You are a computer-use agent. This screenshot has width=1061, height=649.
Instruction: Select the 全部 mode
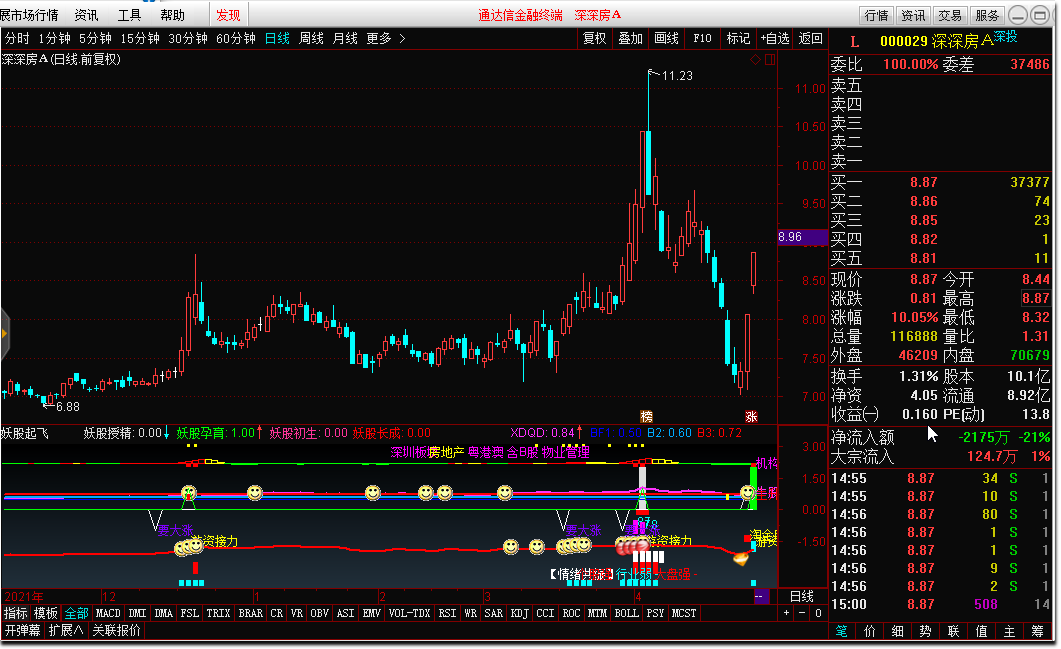point(76,613)
